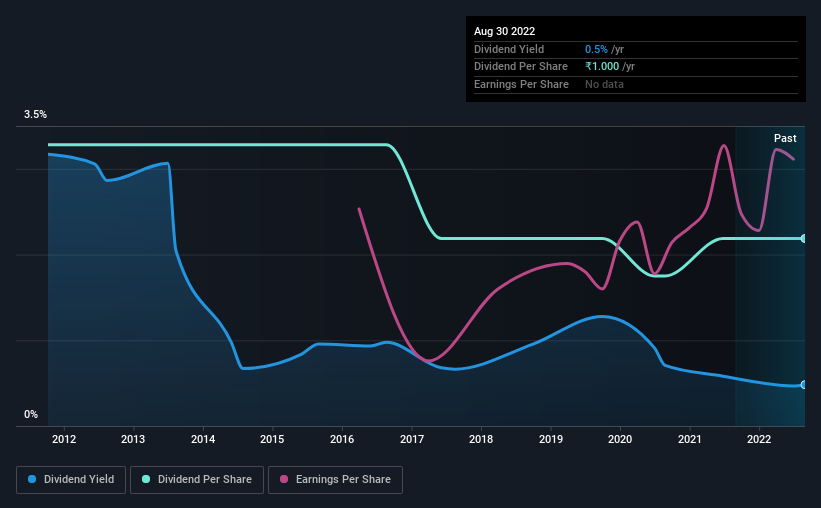Click the Aug 30 2022 tooltip date

click(x=504, y=31)
